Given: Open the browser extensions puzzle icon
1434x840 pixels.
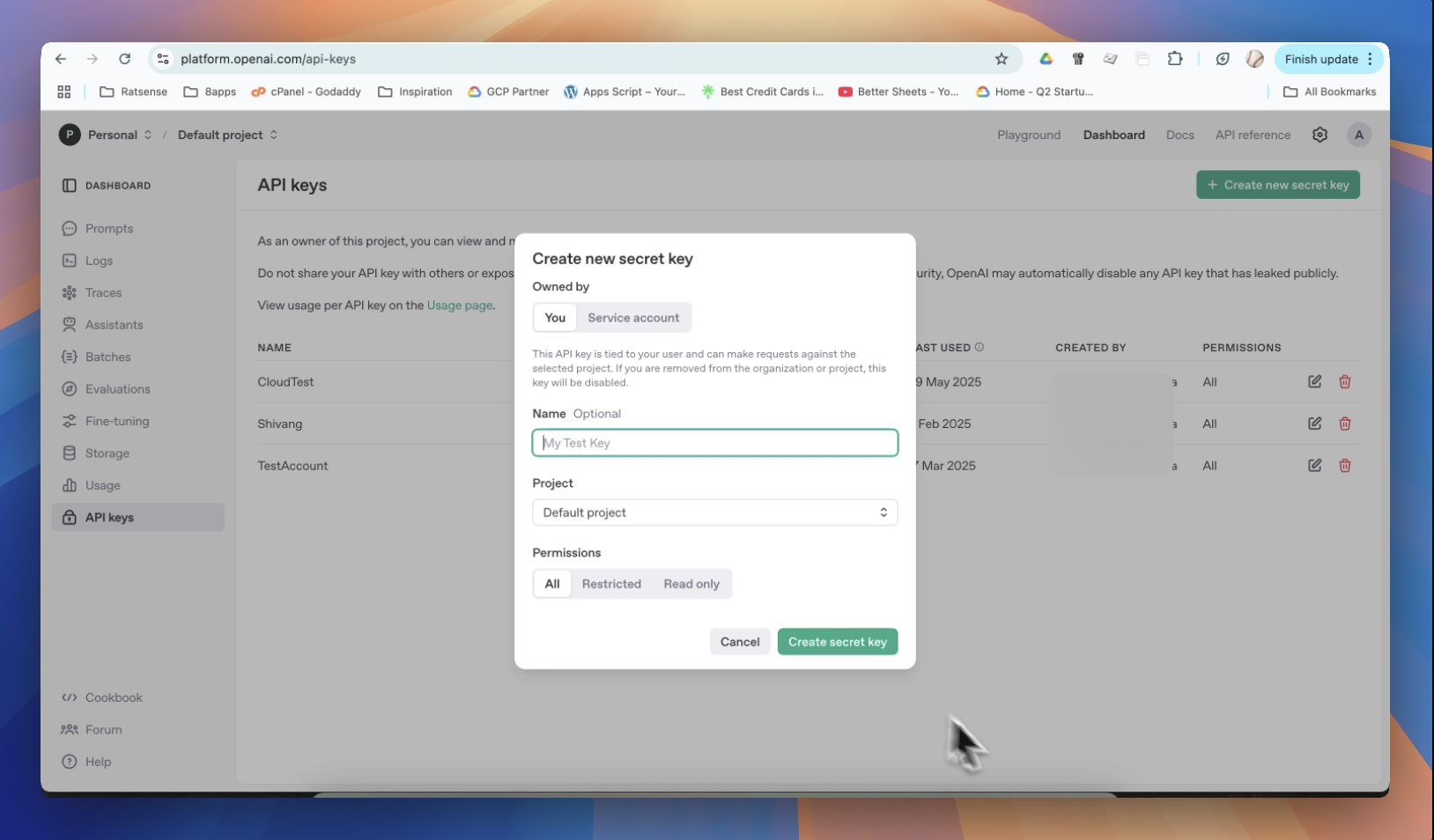Looking at the screenshot, I should (1175, 59).
